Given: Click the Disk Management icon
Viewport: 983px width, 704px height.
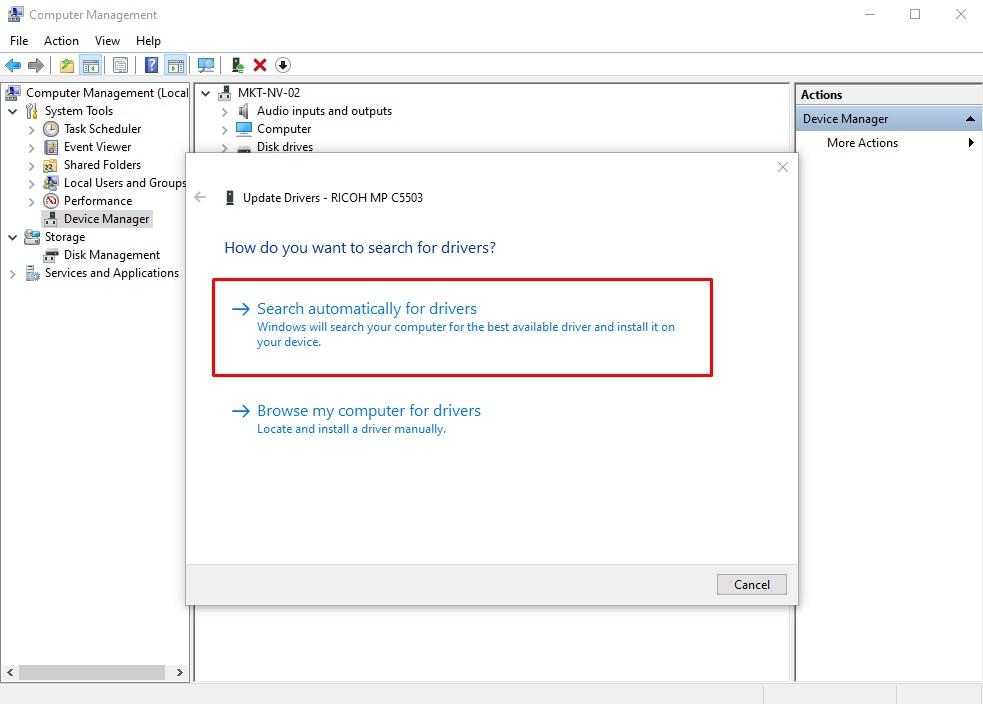Looking at the screenshot, I should (x=51, y=255).
